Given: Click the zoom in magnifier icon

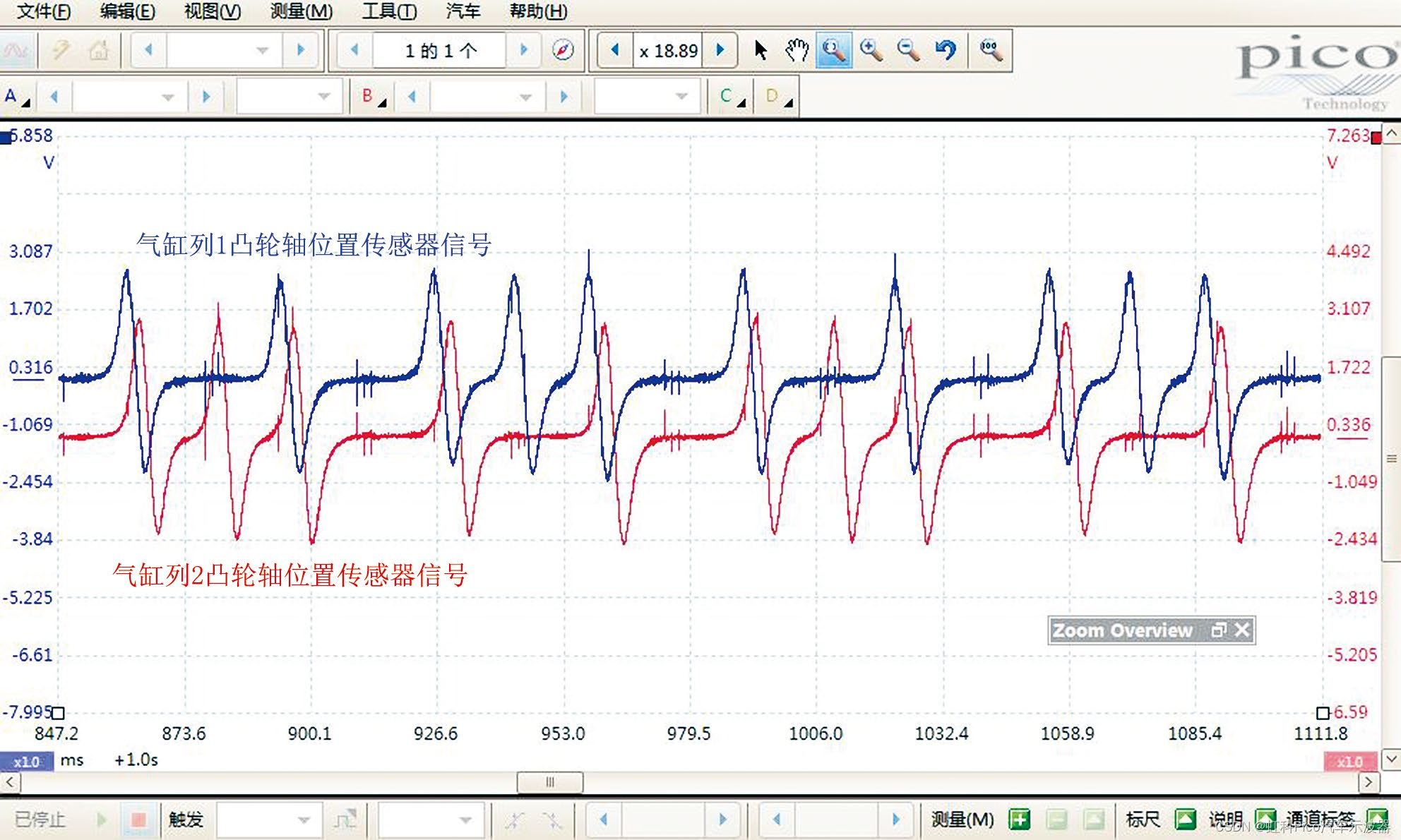Looking at the screenshot, I should tap(871, 50).
